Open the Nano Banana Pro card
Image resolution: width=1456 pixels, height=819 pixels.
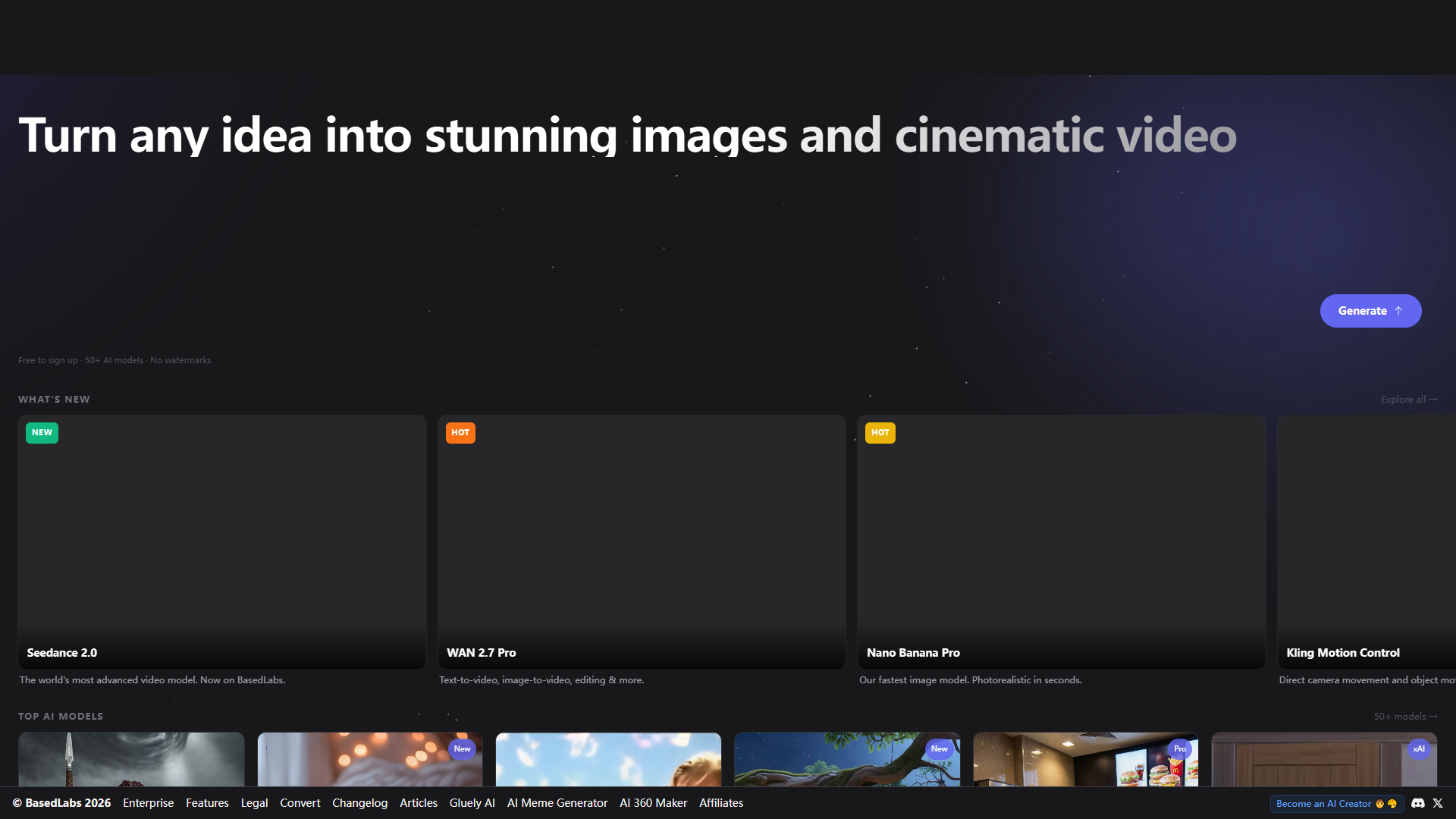pyautogui.click(x=1062, y=542)
